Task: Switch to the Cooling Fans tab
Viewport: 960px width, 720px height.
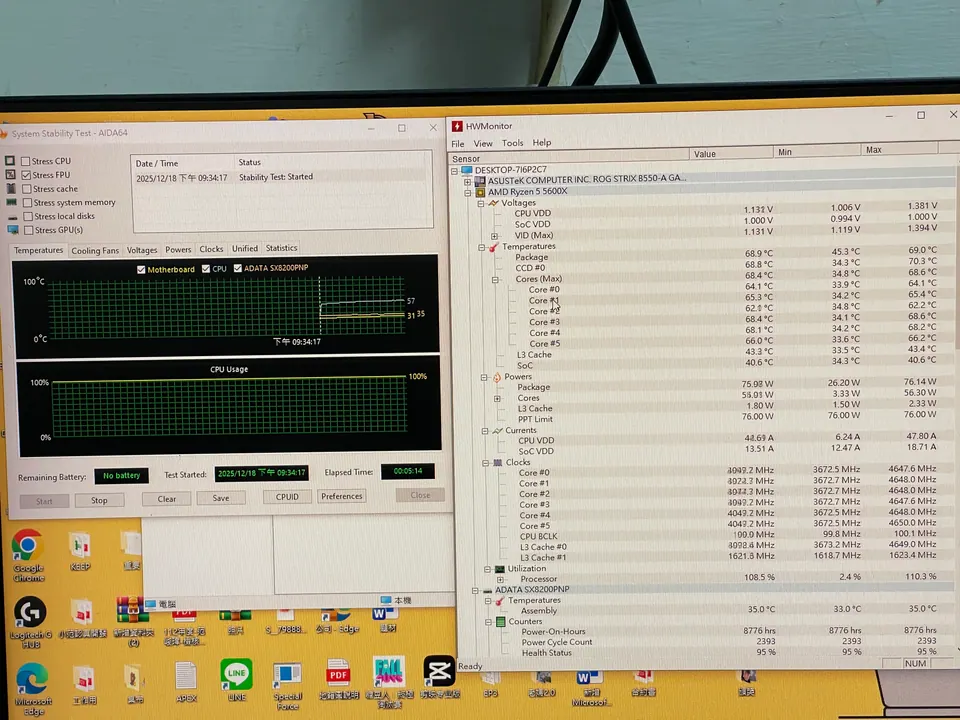Action: 95,251
